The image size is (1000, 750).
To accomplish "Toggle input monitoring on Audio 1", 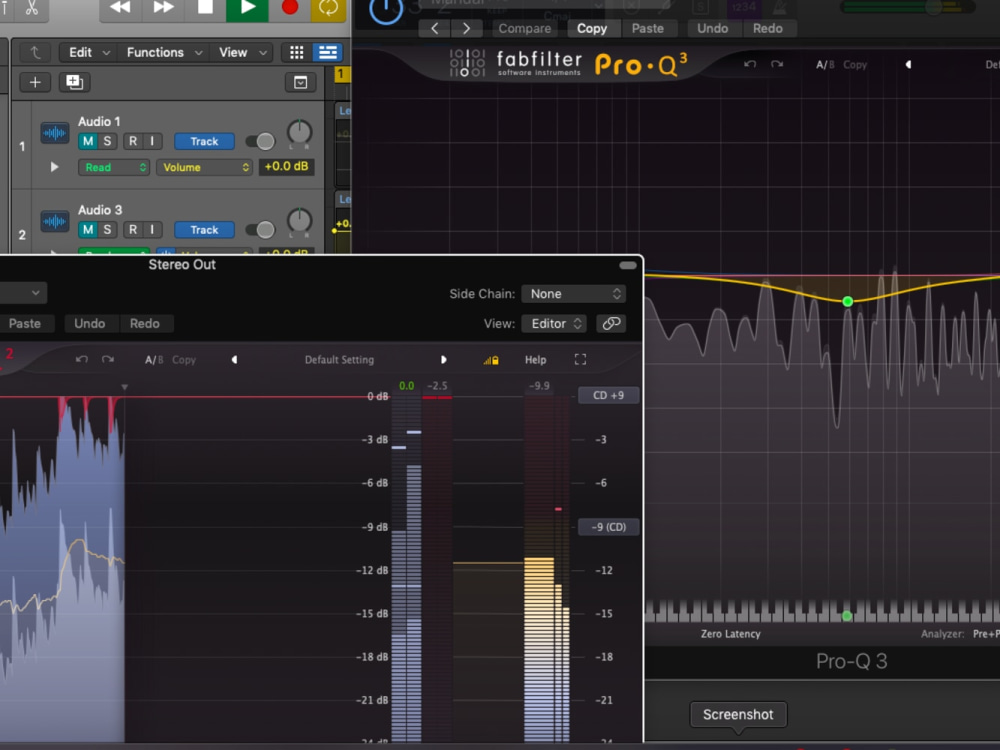I will point(152,141).
